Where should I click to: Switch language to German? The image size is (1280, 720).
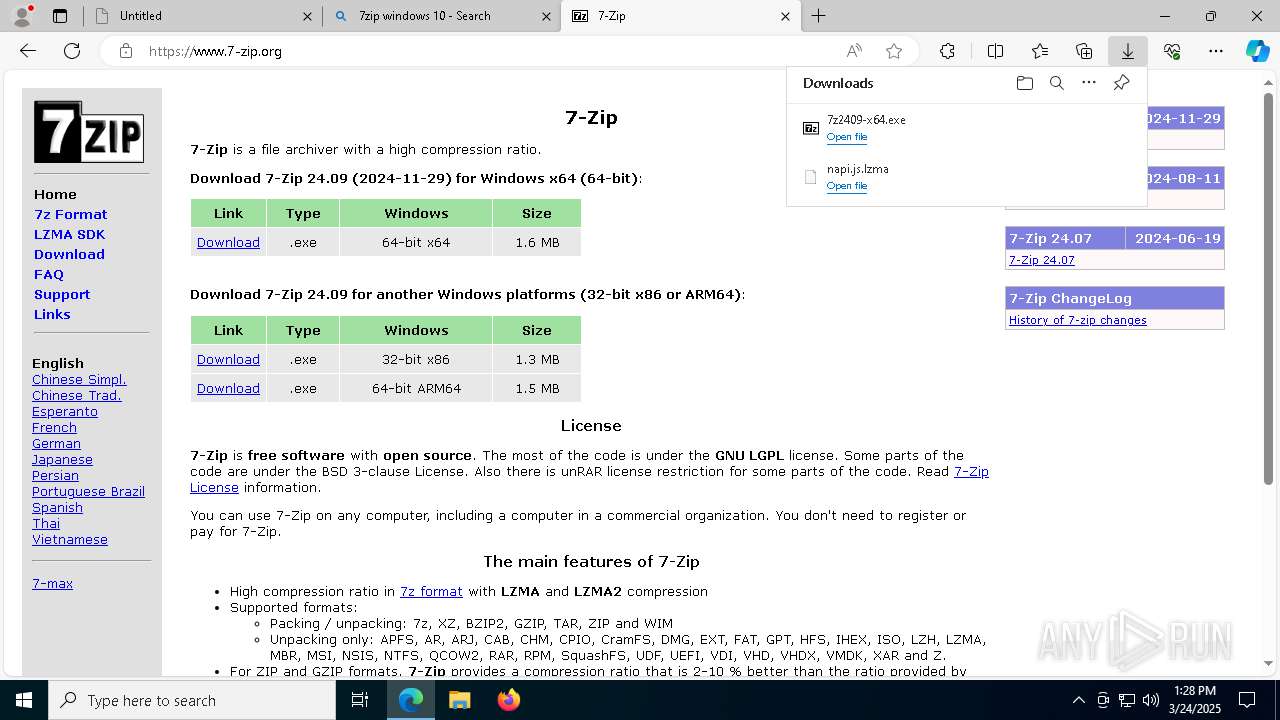click(x=56, y=443)
